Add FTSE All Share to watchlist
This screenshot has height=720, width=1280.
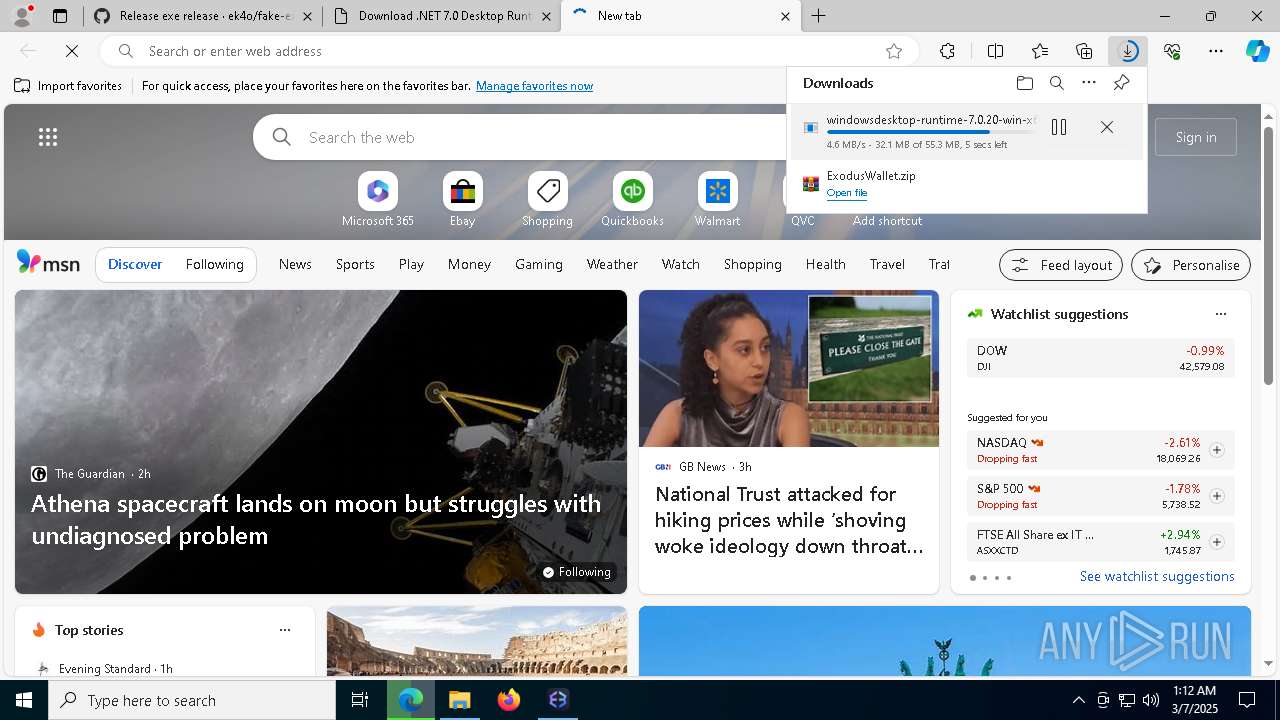(x=1216, y=542)
